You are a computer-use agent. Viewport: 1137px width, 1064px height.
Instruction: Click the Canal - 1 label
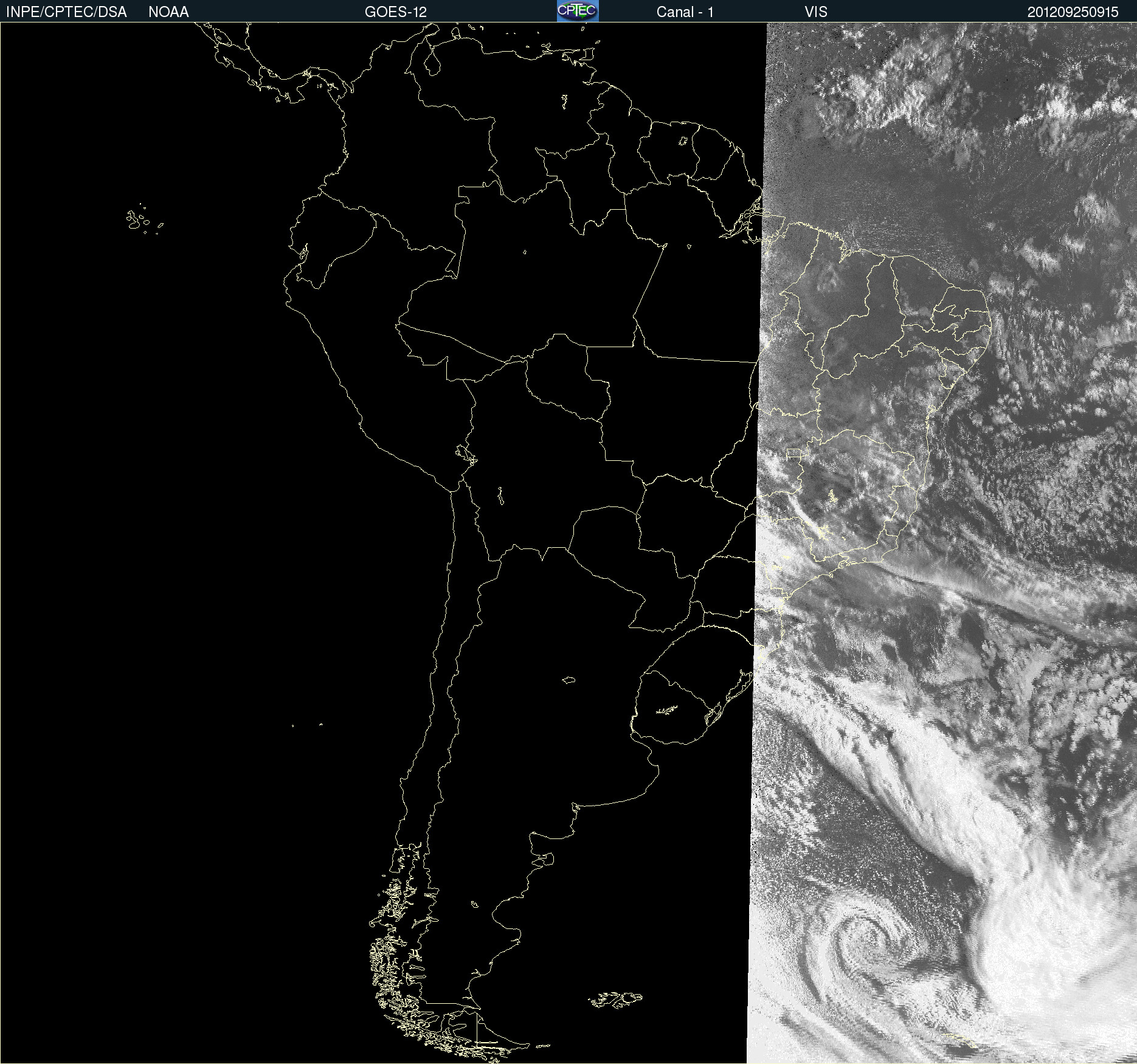(685, 12)
